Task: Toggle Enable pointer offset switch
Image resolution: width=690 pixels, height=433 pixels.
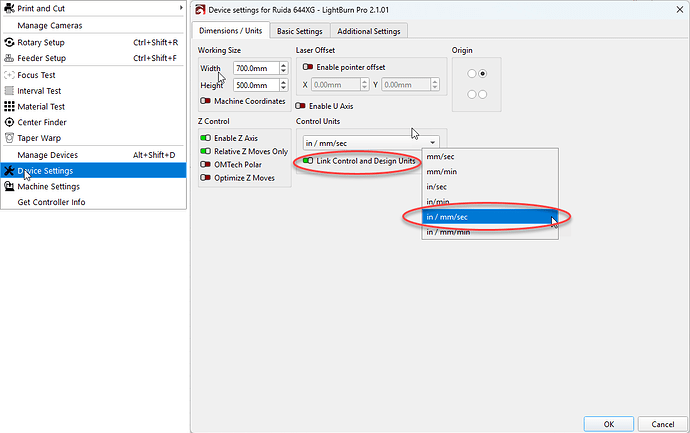Action: 308,67
